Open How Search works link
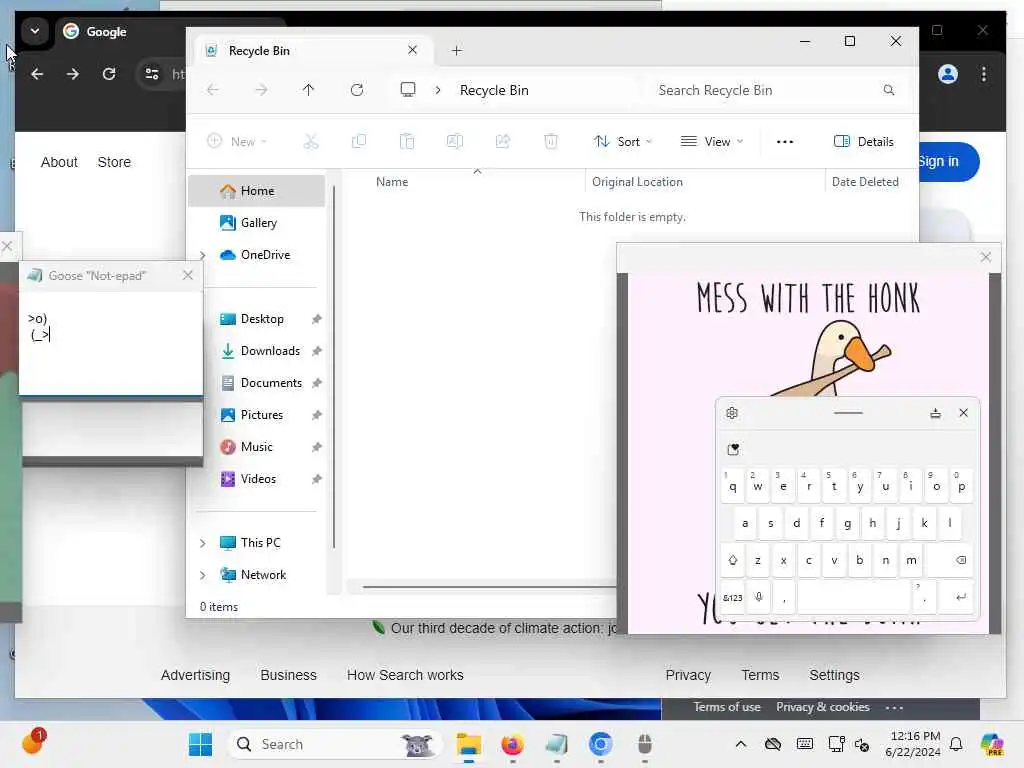The width and height of the screenshot is (1024, 768). (x=405, y=675)
